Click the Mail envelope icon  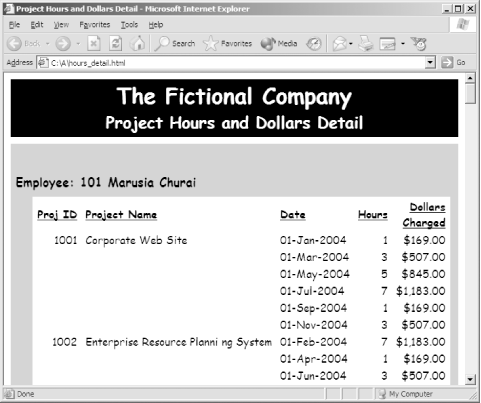[x=339, y=44]
